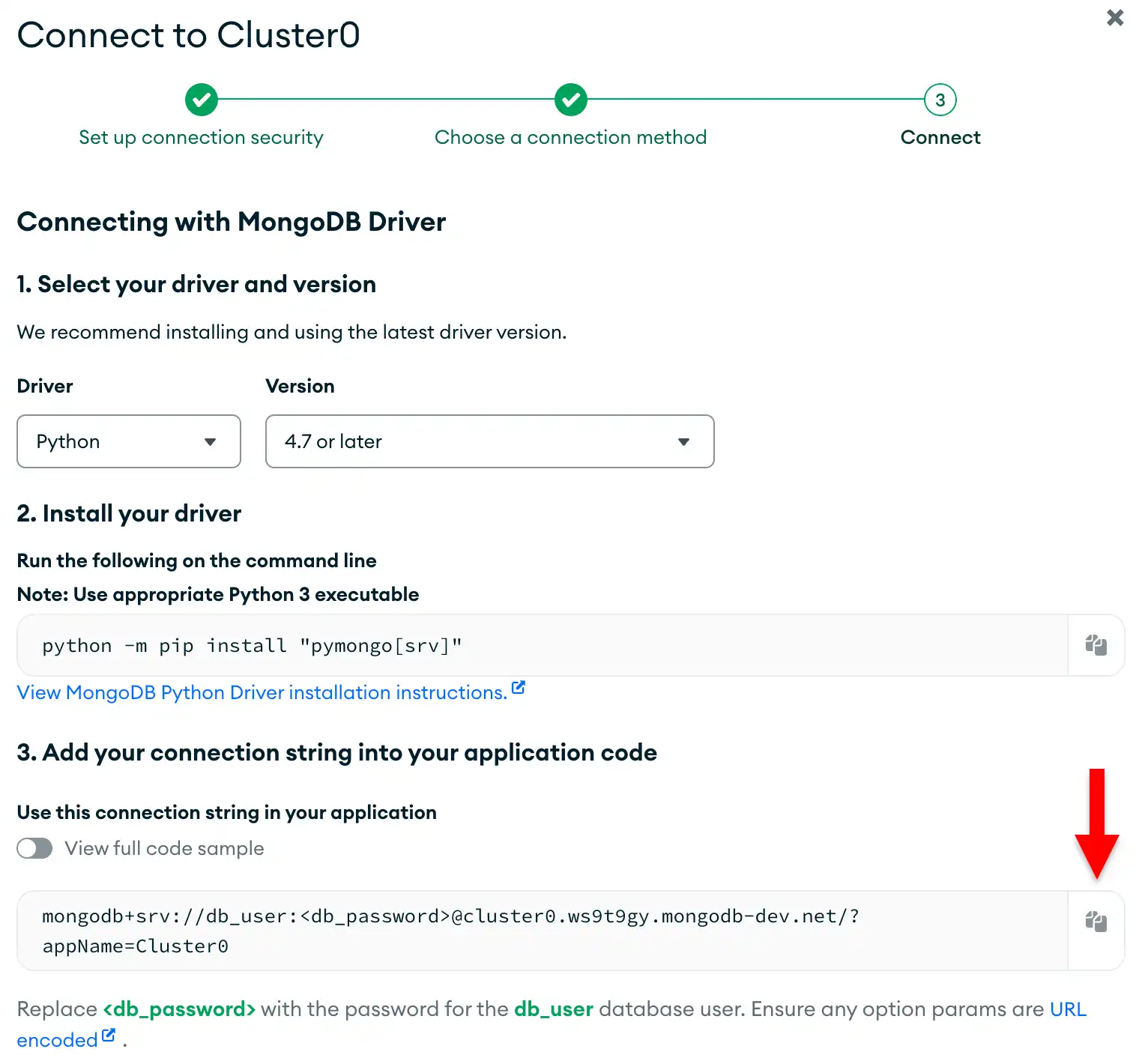Open MongoDB Python Driver installation instructions
The image size is (1139, 1064).
[261, 692]
